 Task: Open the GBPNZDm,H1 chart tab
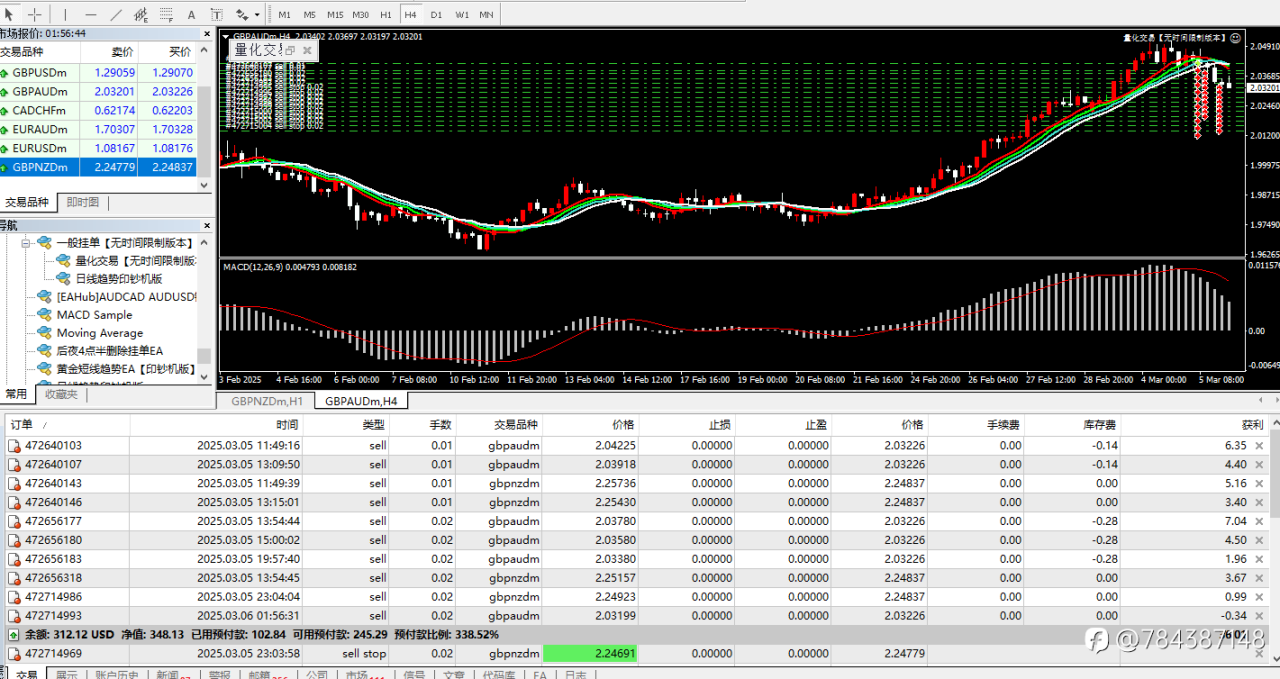point(267,401)
